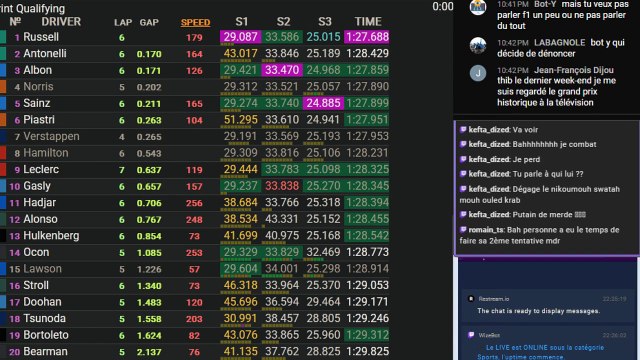Open LABAGNOLE's chat avatar

[478, 45]
